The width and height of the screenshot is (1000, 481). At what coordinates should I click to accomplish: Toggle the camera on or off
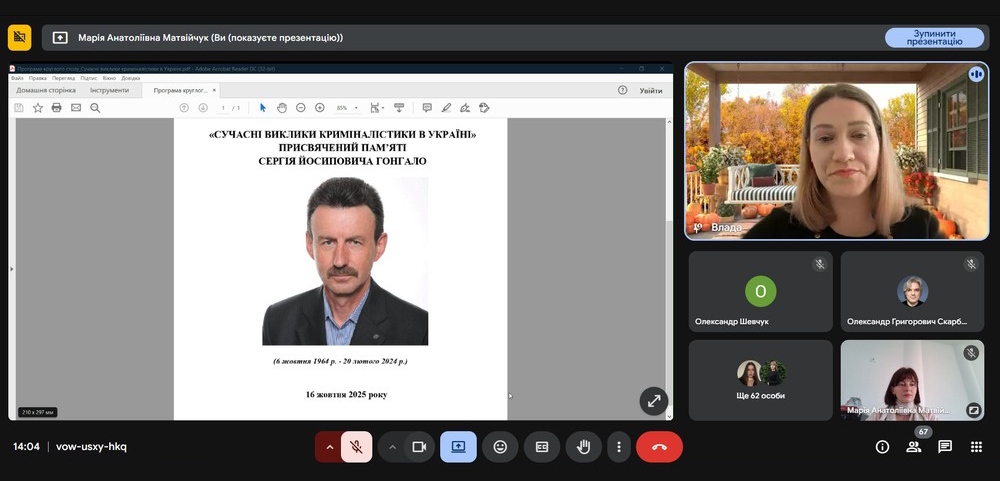[420, 447]
